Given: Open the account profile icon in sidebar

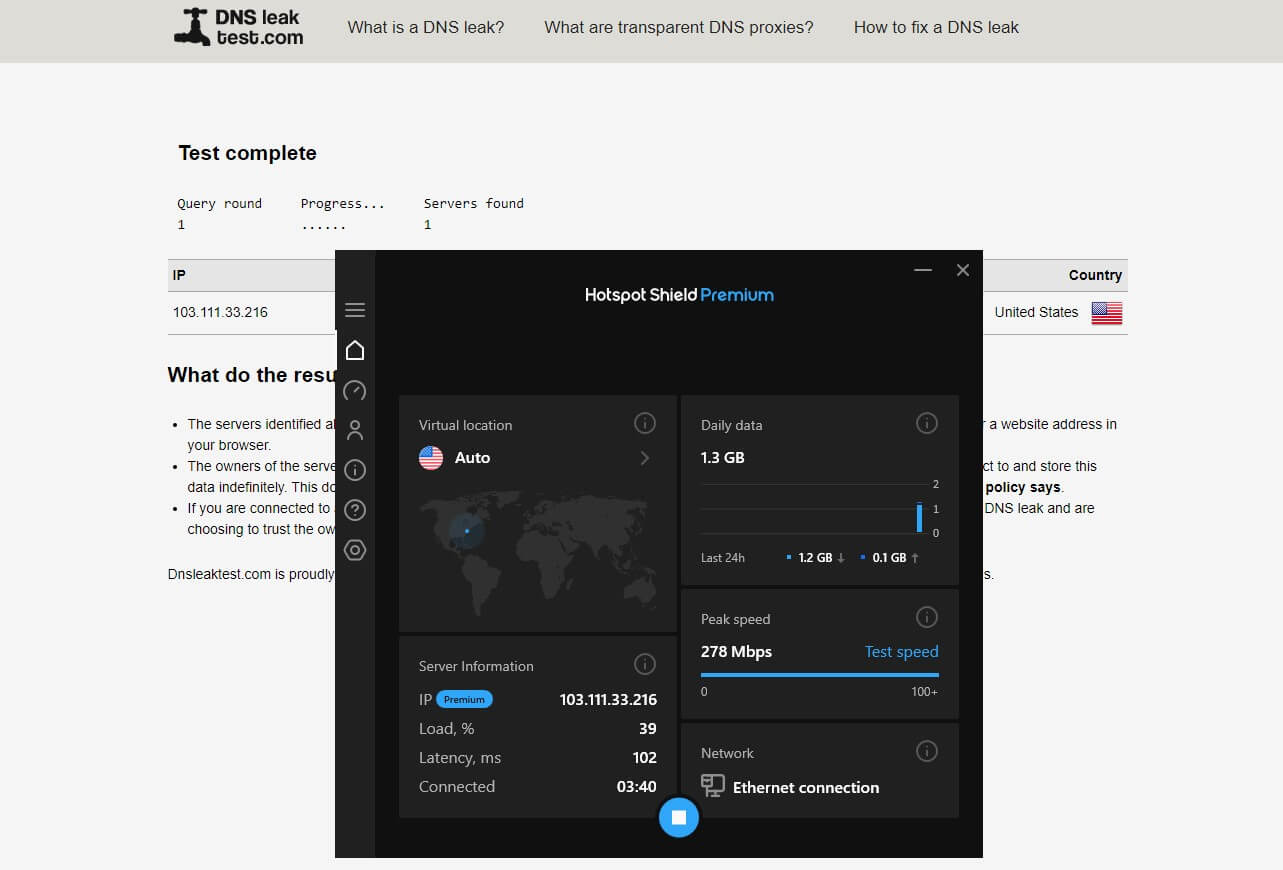Looking at the screenshot, I should click(x=355, y=430).
